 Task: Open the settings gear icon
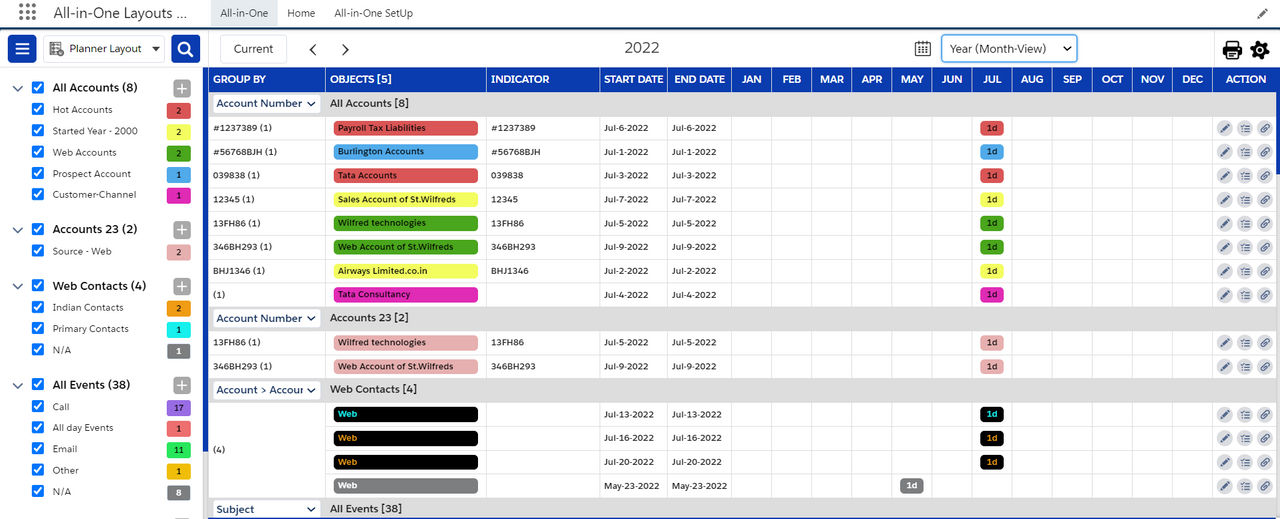click(x=1260, y=49)
